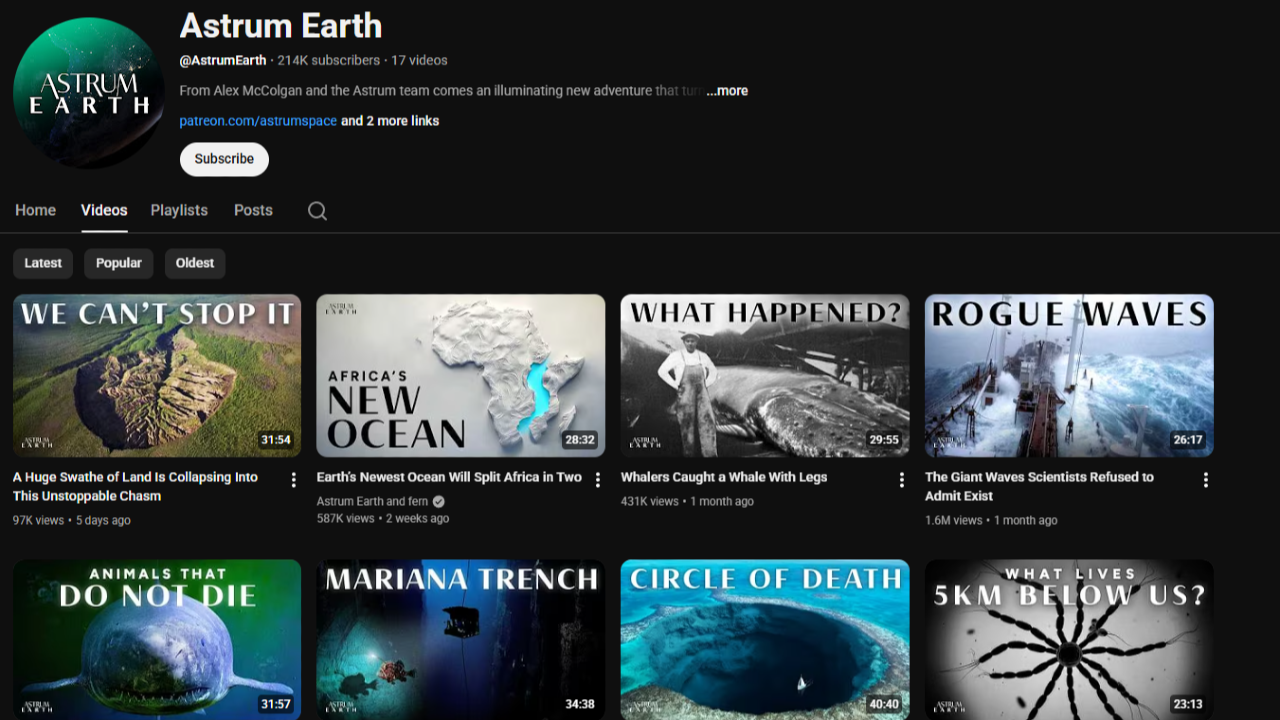Open the channel search icon
This screenshot has width=1280, height=720.
pos(317,210)
